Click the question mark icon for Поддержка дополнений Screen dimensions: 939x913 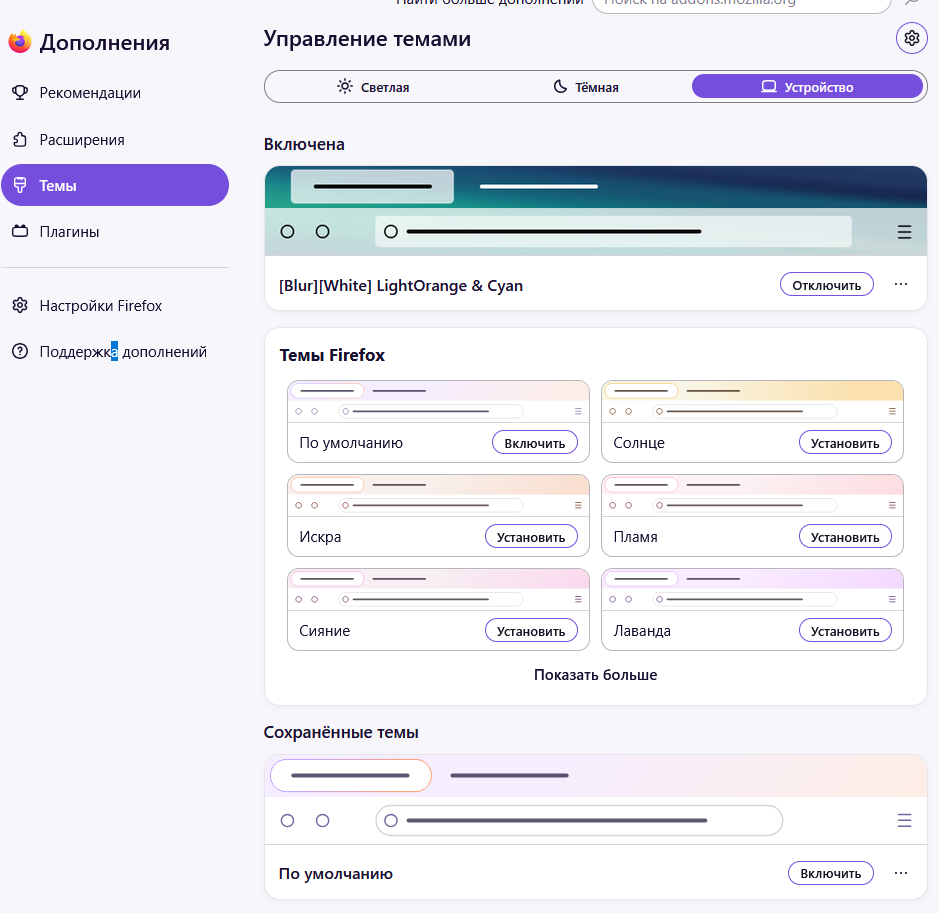click(x=20, y=351)
